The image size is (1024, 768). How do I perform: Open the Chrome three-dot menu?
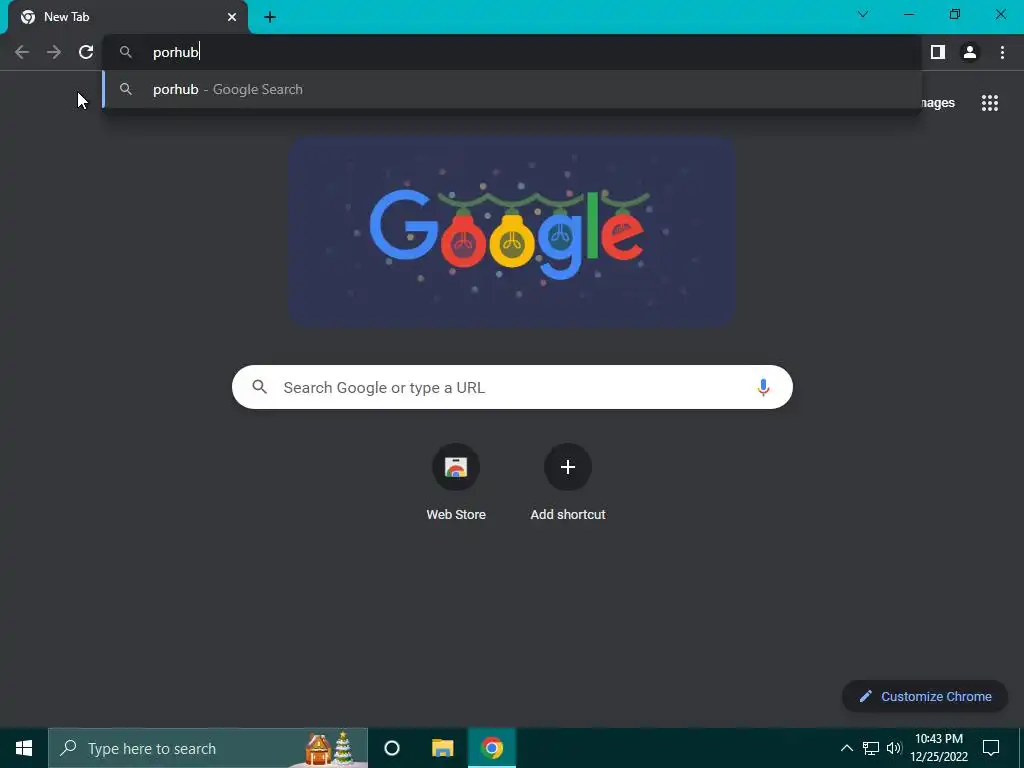pos(1002,52)
